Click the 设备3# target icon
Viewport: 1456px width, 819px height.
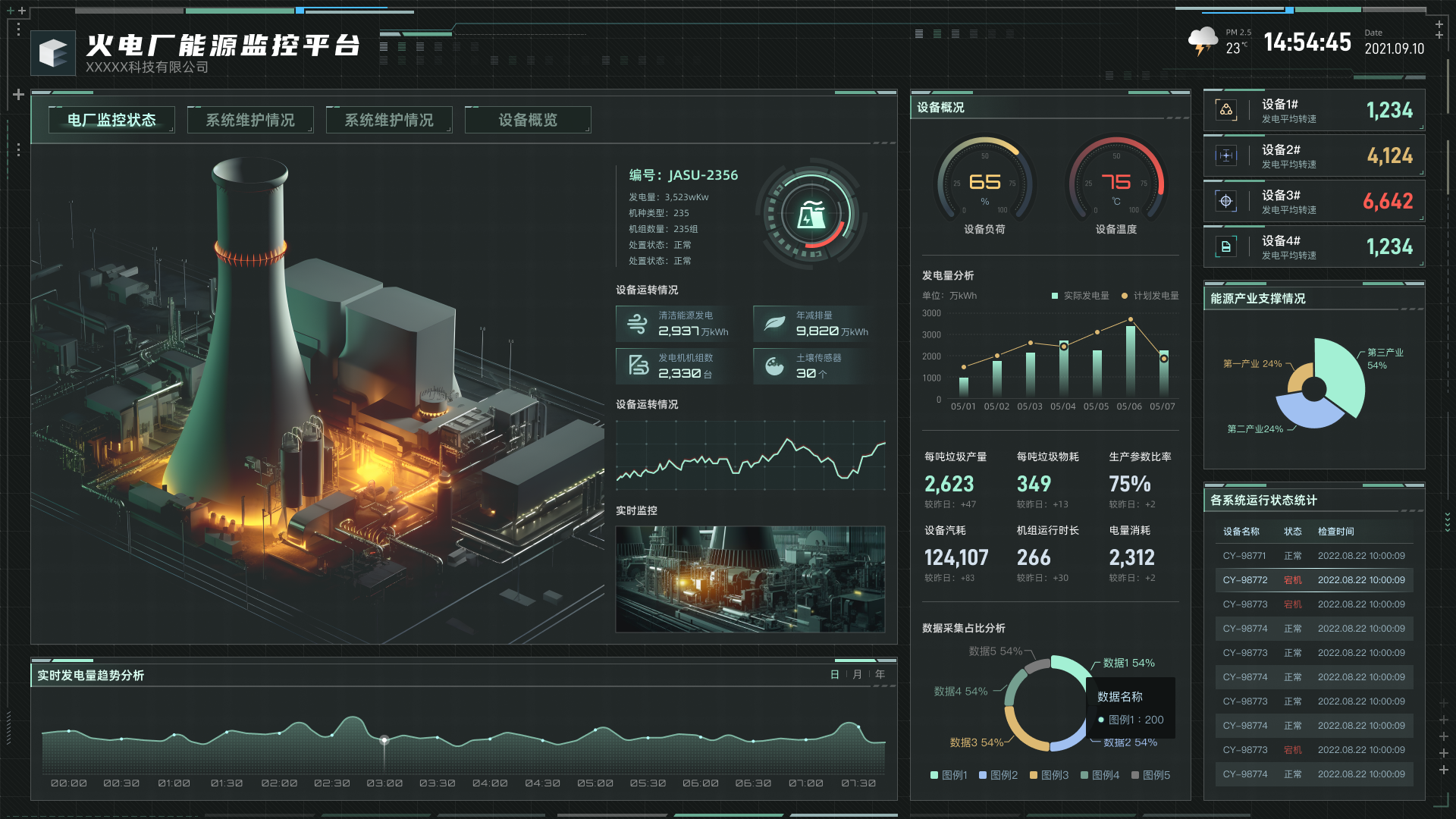(x=1225, y=201)
